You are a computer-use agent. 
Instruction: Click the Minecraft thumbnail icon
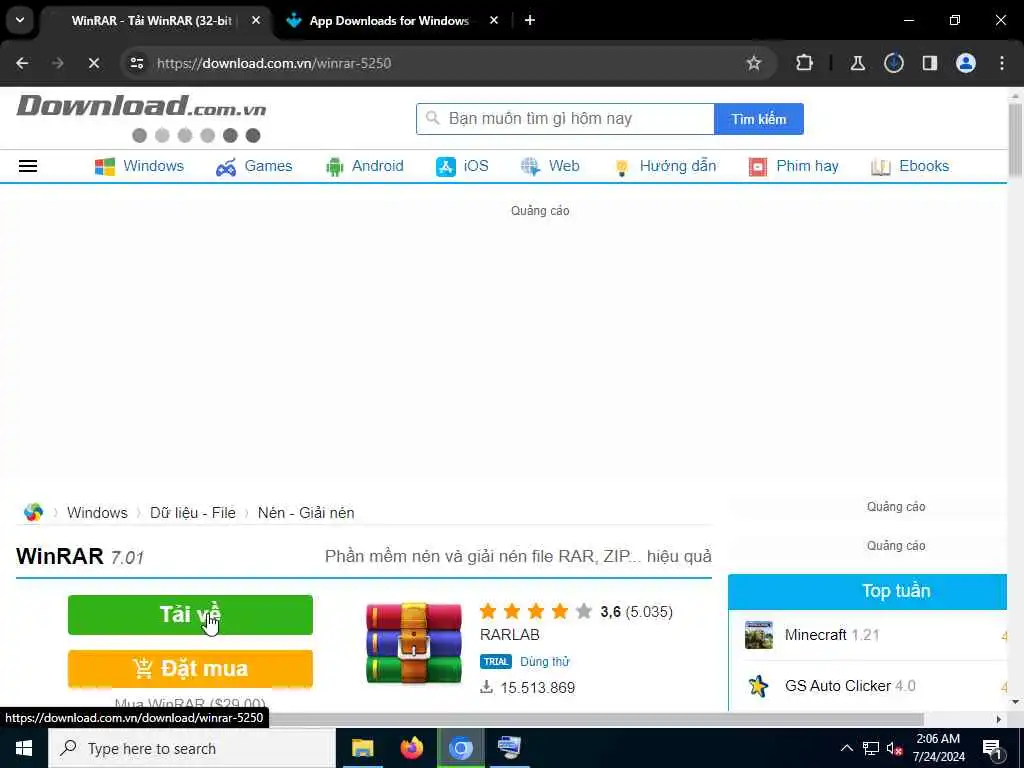758,635
